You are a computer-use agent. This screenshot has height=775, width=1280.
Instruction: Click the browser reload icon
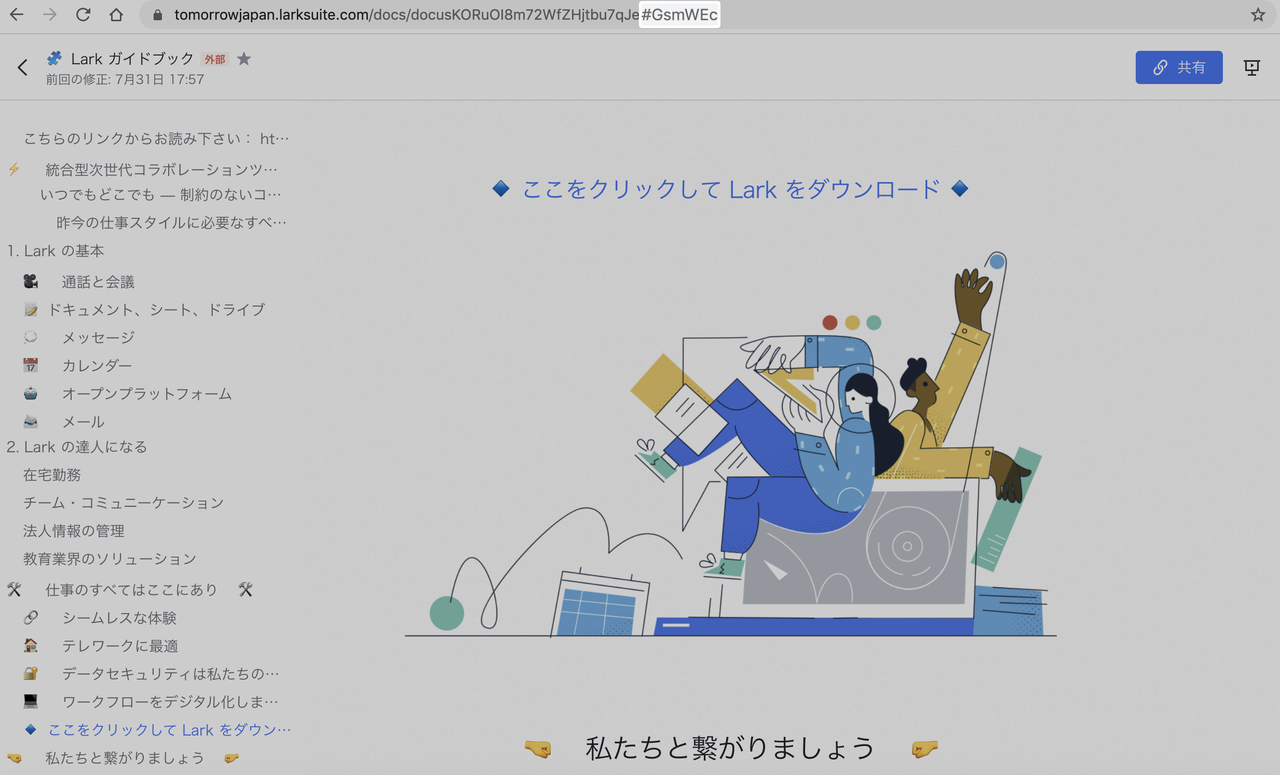click(83, 15)
